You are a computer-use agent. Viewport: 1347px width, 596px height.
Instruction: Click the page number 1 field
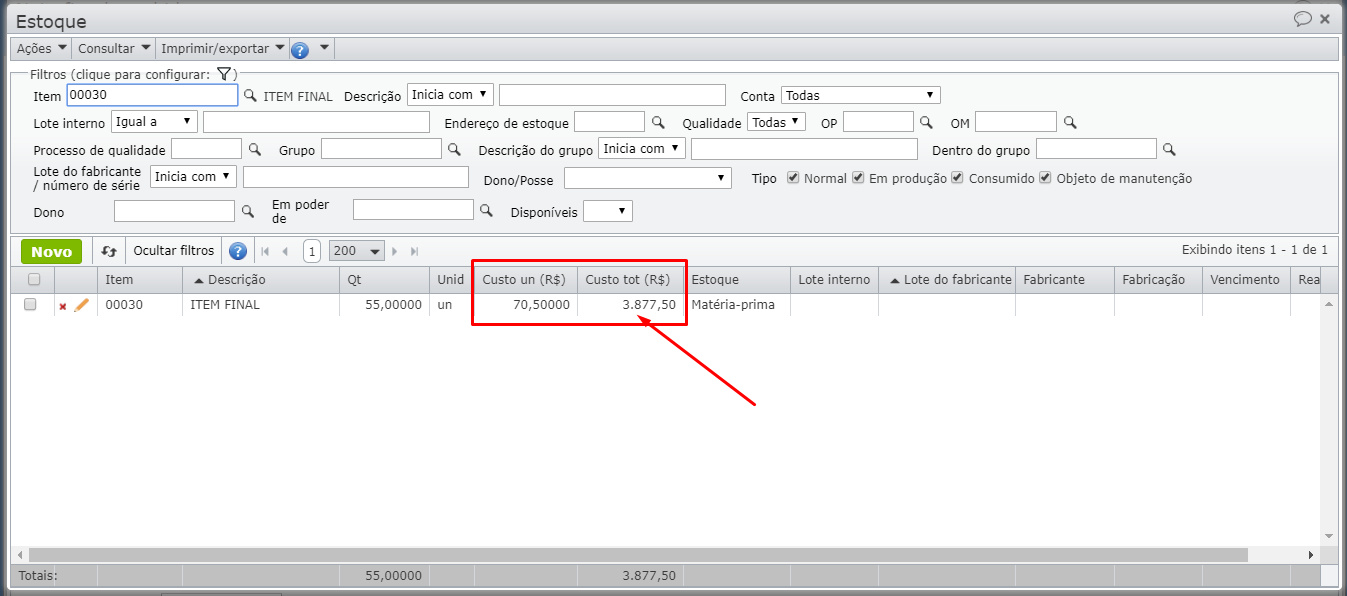(x=311, y=251)
